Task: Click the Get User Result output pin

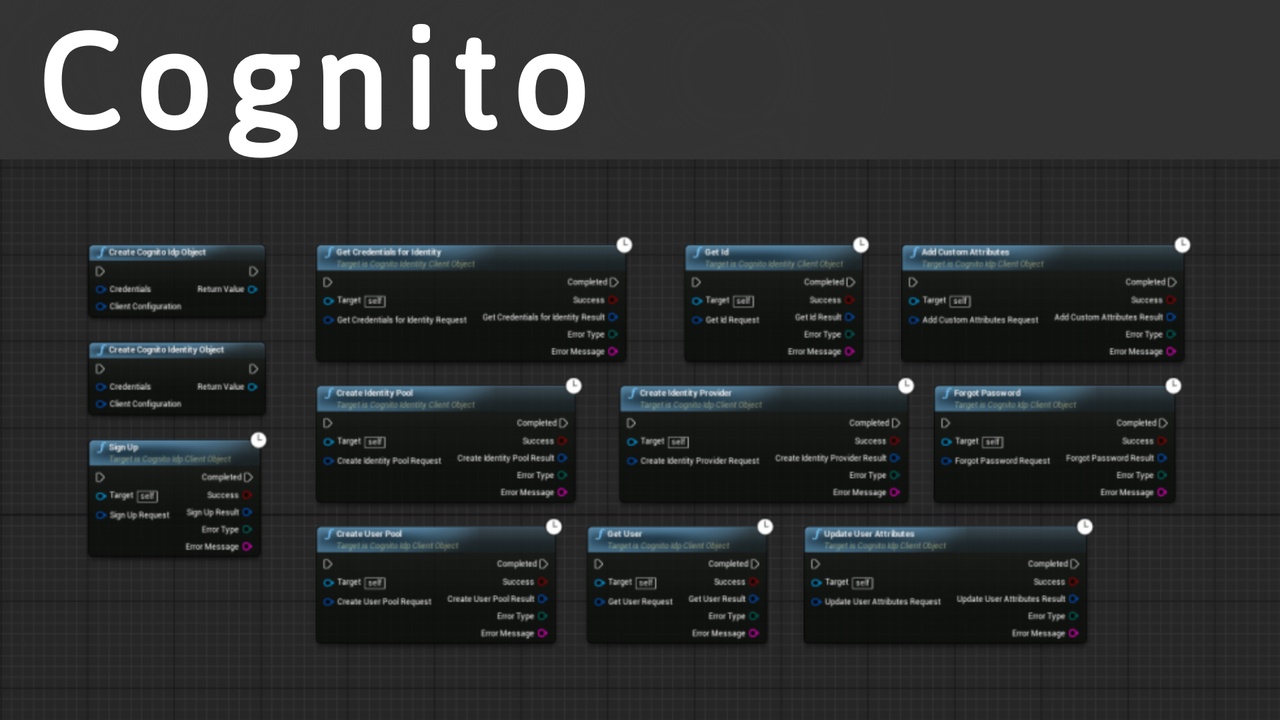Action: [x=753, y=599]
